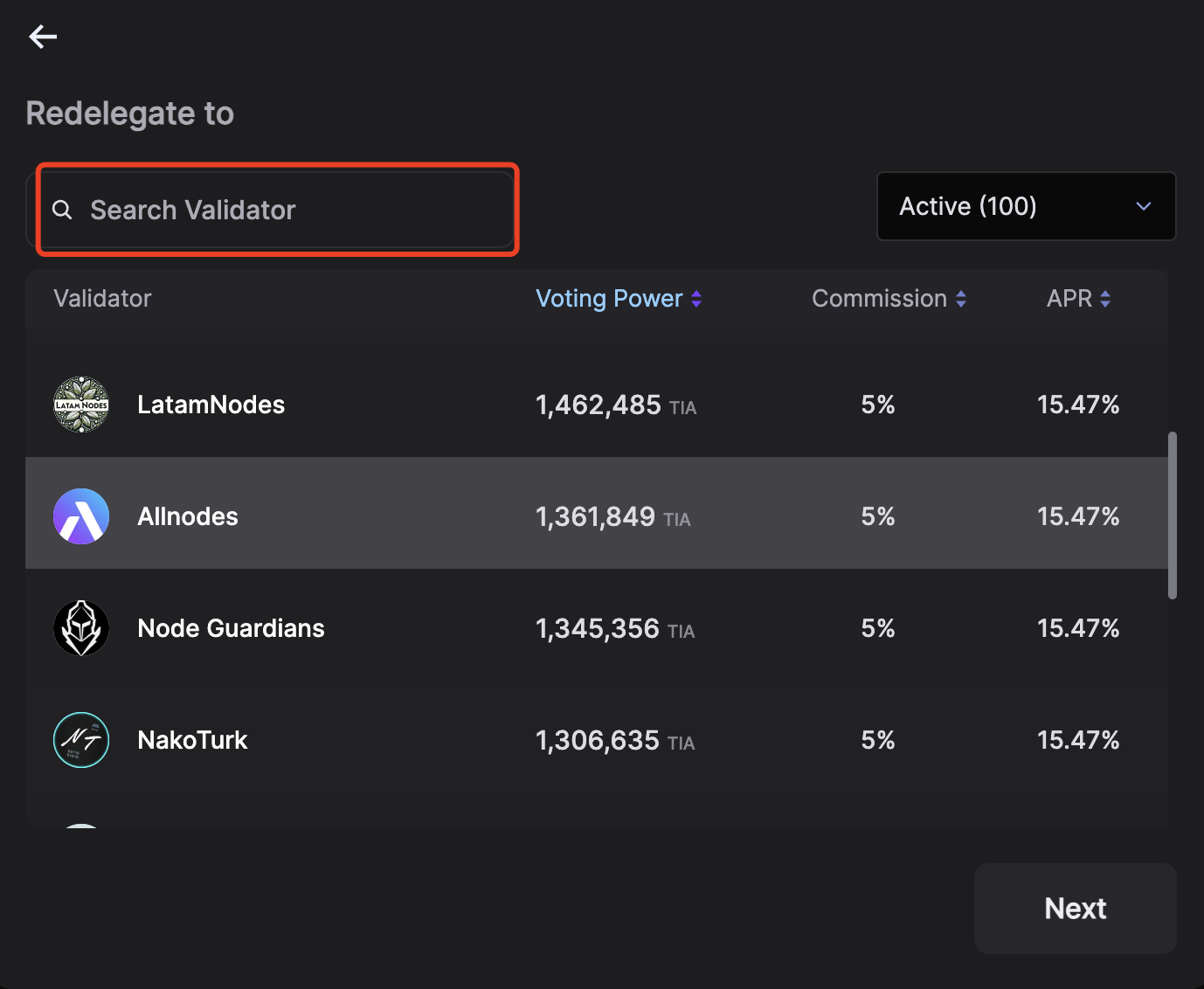This screenshot has width=1204, height=989.
Task: Click the Commission sort arrows icon
Action: pyautogui.click(x=961, y=299)
